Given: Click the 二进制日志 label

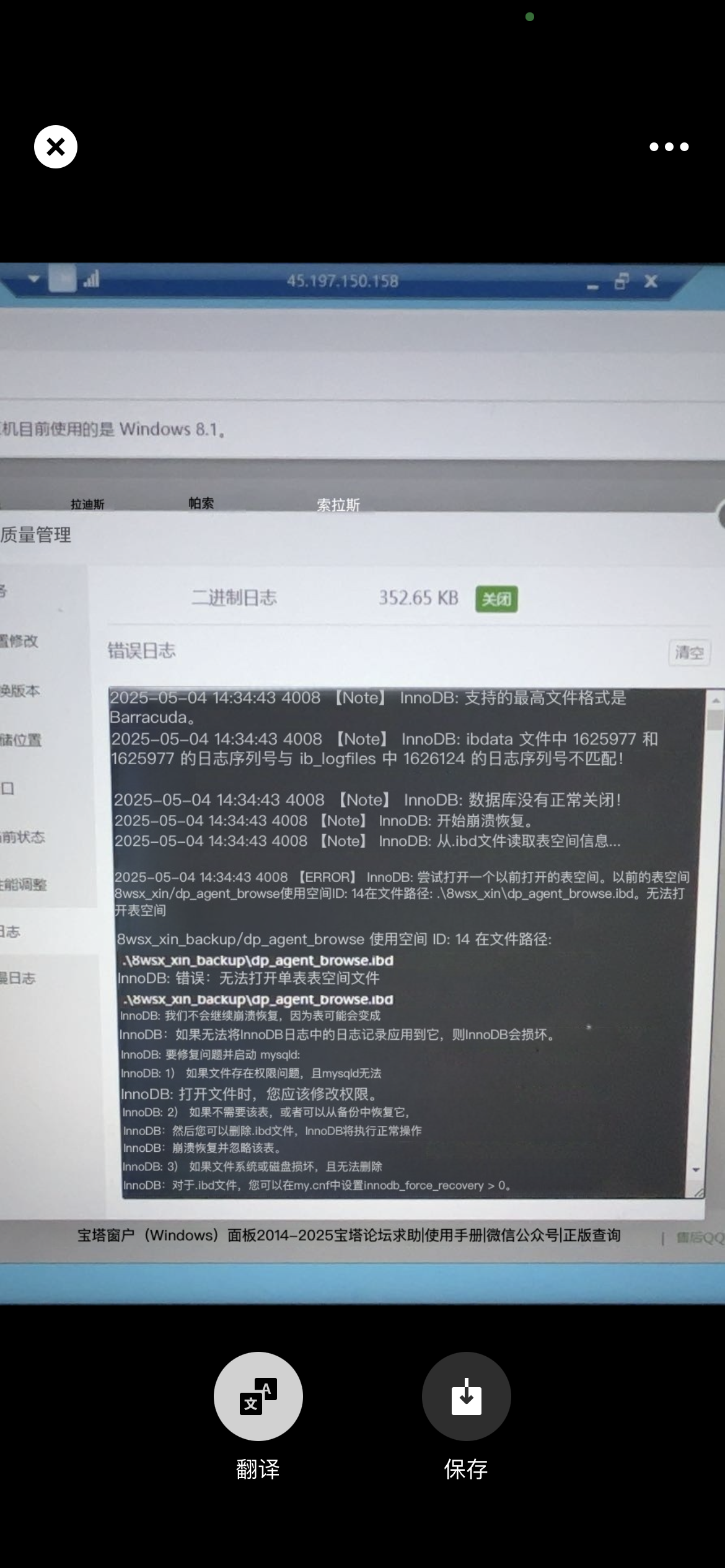Looking at the screenshot, I should (234, 598).
